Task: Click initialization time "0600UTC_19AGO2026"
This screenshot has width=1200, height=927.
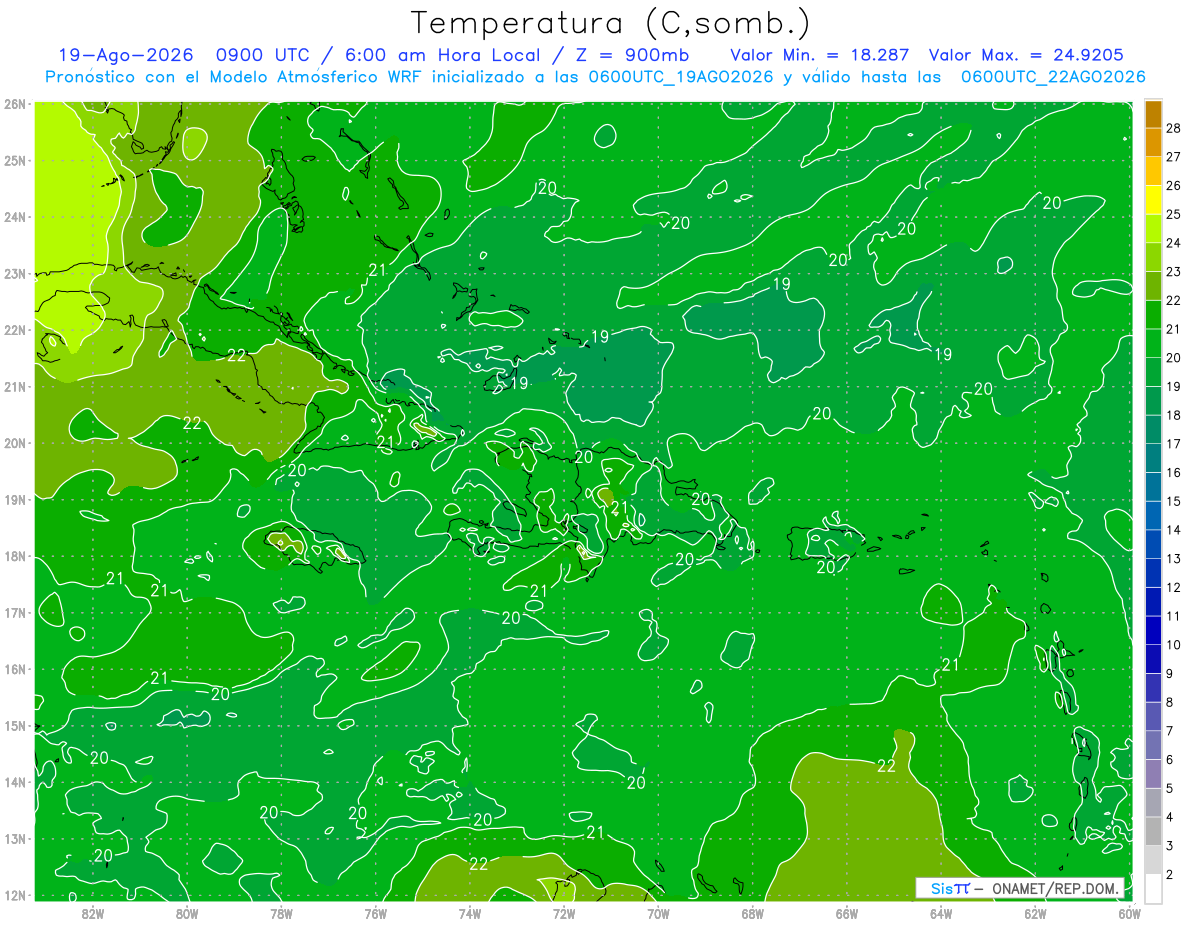Action: 681,77
